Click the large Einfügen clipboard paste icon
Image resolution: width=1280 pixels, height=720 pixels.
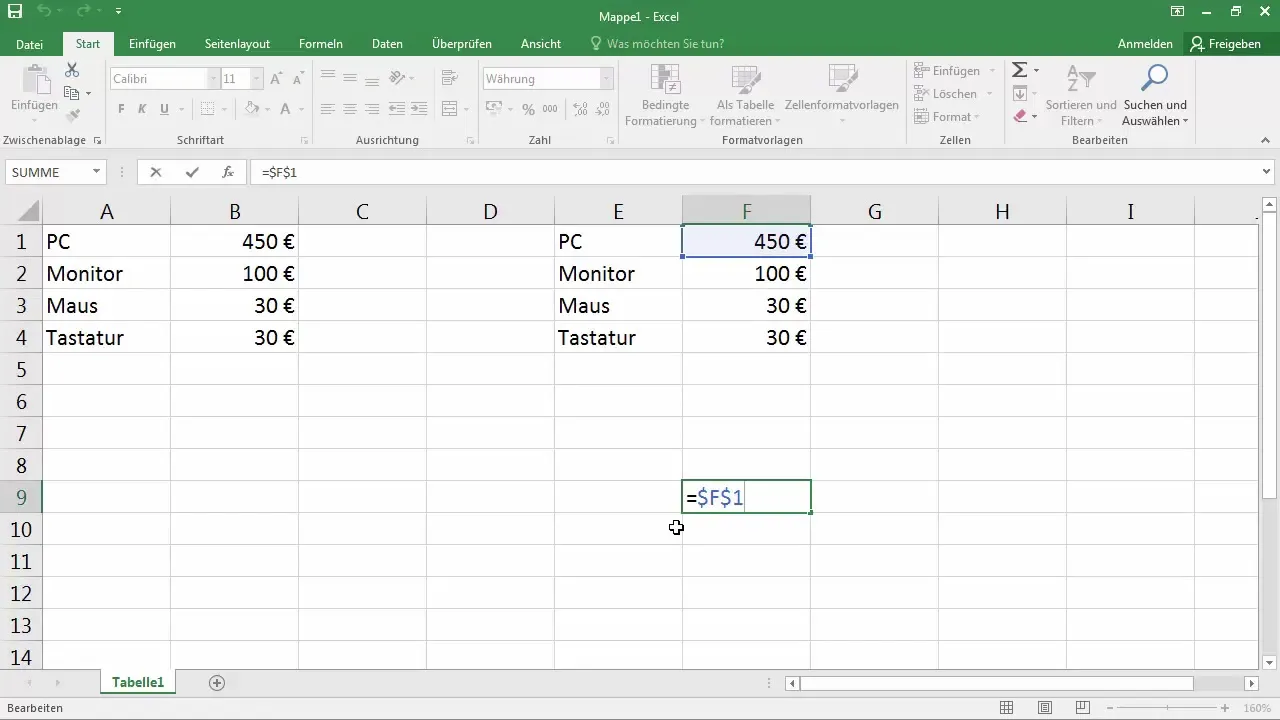click(35, 80)
